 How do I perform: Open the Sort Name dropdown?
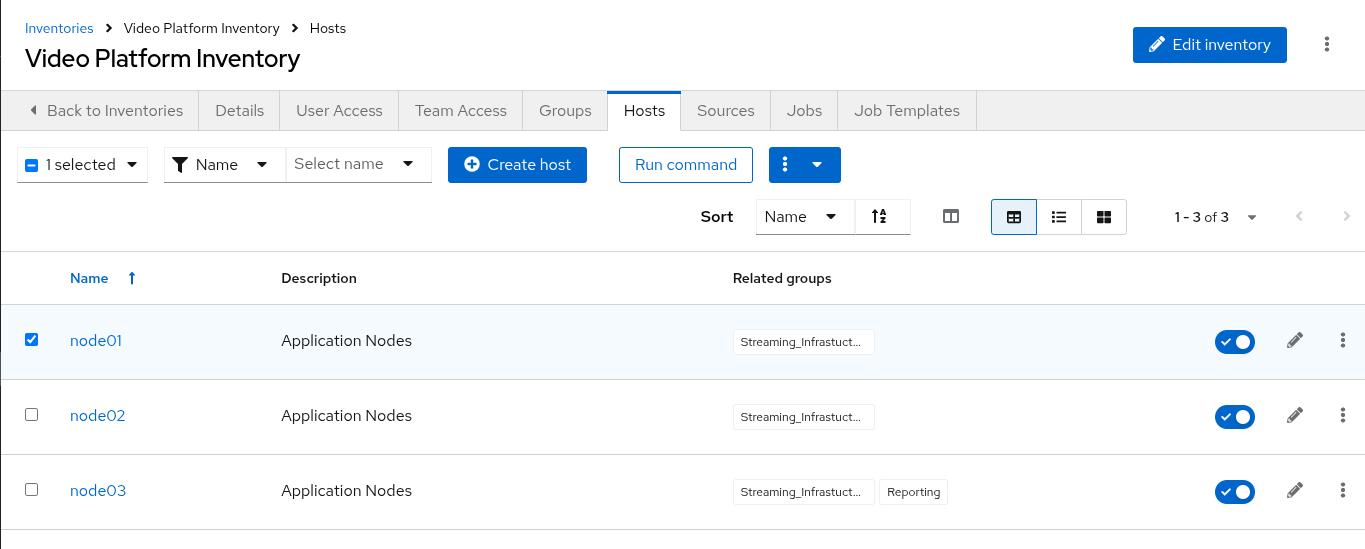[x=805, y=217]
